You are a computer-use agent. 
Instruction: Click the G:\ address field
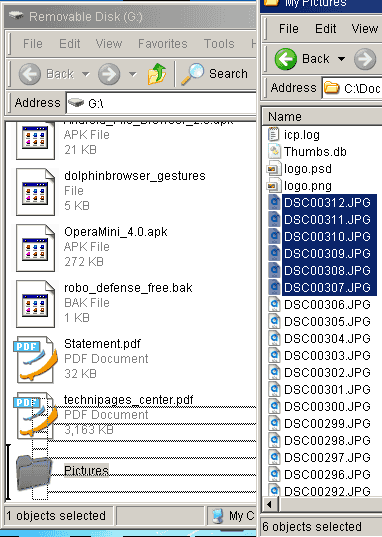tap(161, 103)
